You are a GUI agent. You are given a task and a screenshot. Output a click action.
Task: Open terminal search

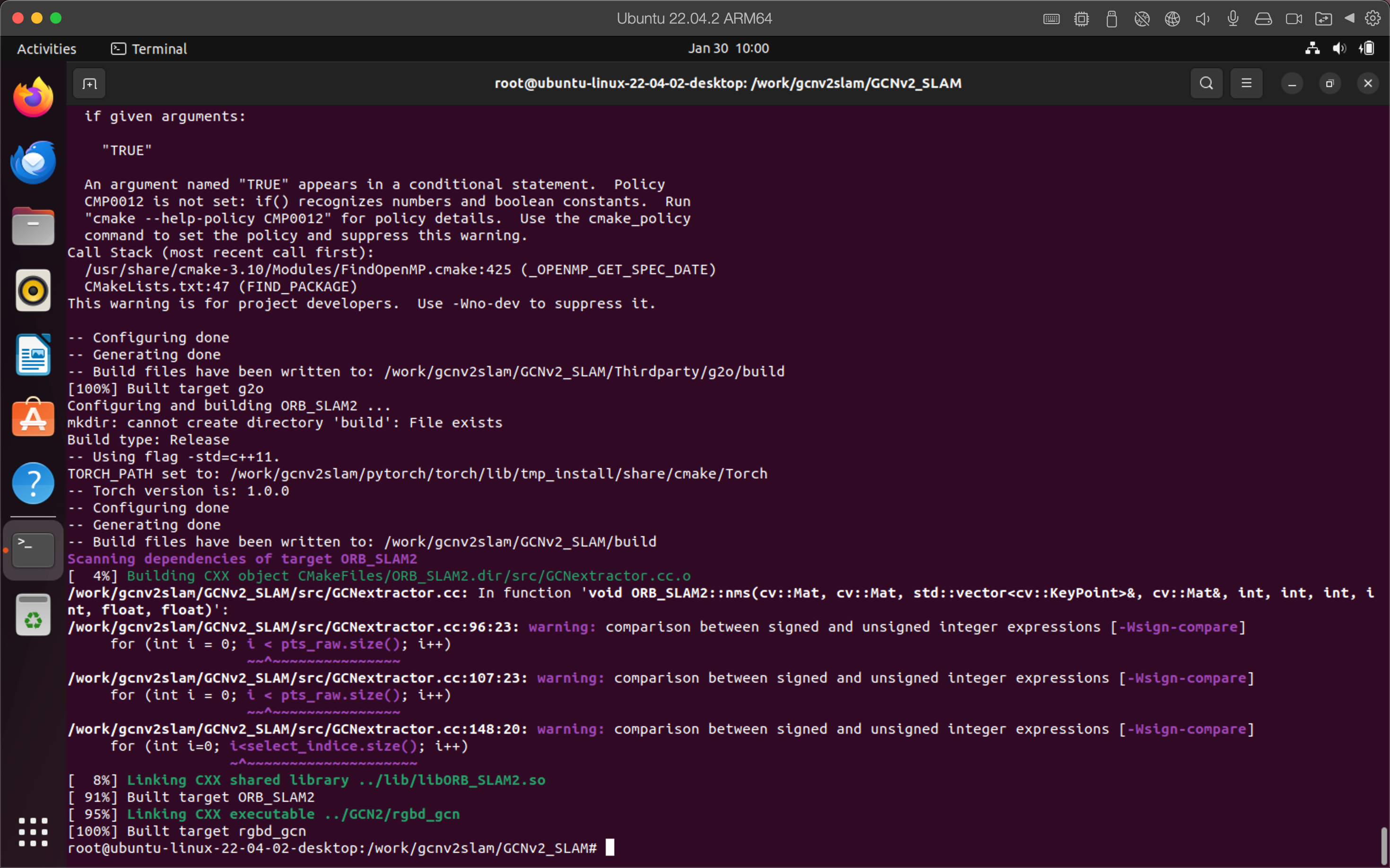1206,84
